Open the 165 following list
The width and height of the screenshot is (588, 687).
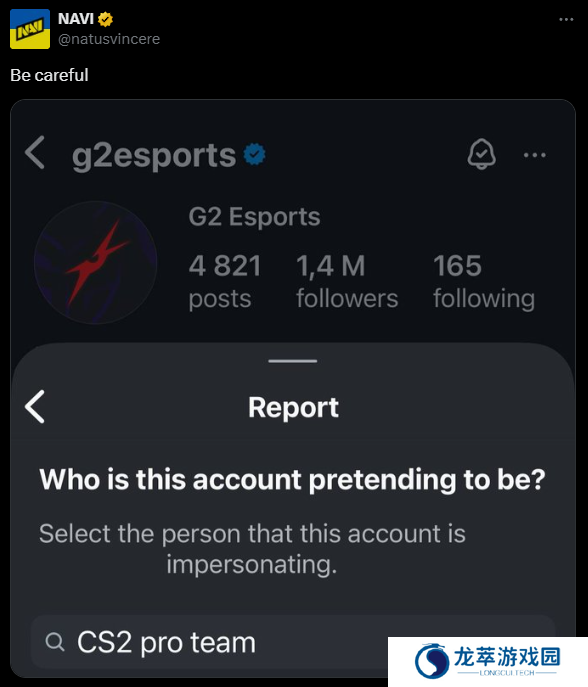click(x=484, y=281)
